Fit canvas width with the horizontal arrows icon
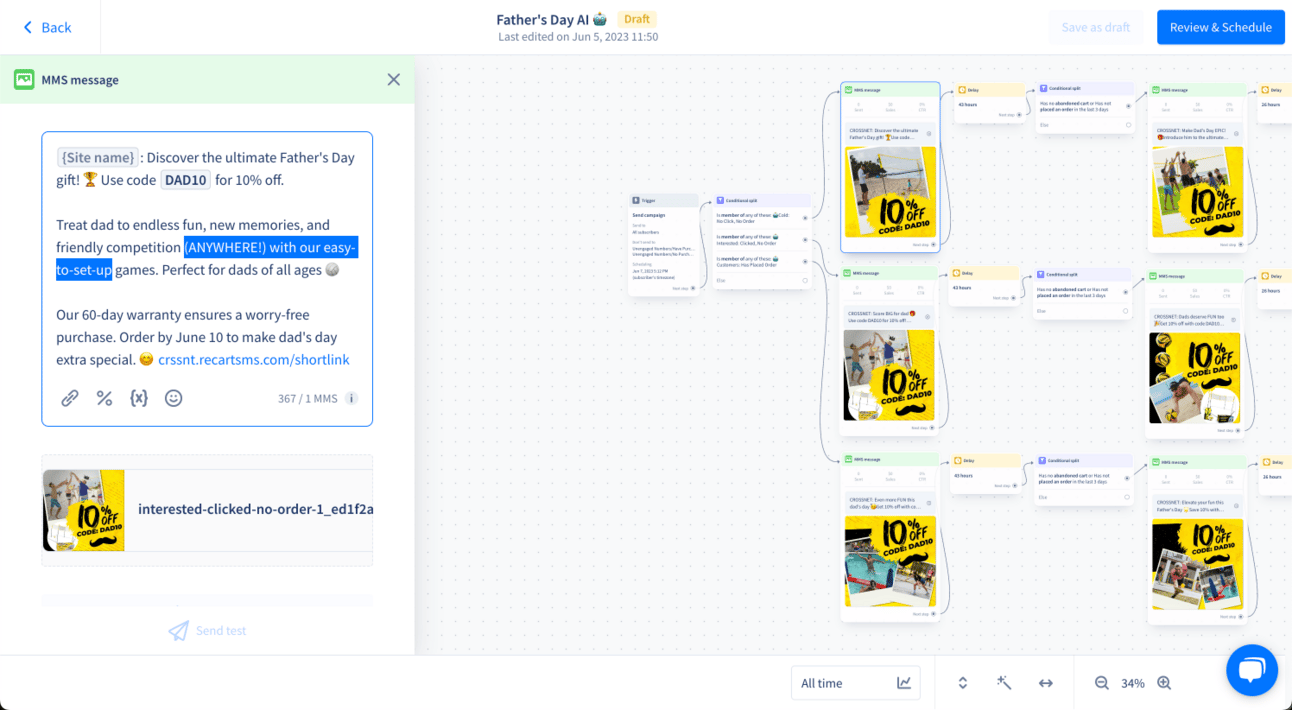Screen dimensions: 1292x710 pyautogui.click(x=1046, y=683)
